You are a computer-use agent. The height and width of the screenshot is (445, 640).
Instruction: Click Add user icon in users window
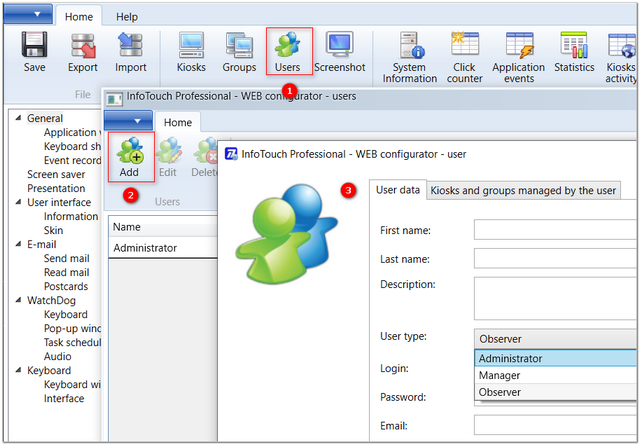(x=130, y=150)
